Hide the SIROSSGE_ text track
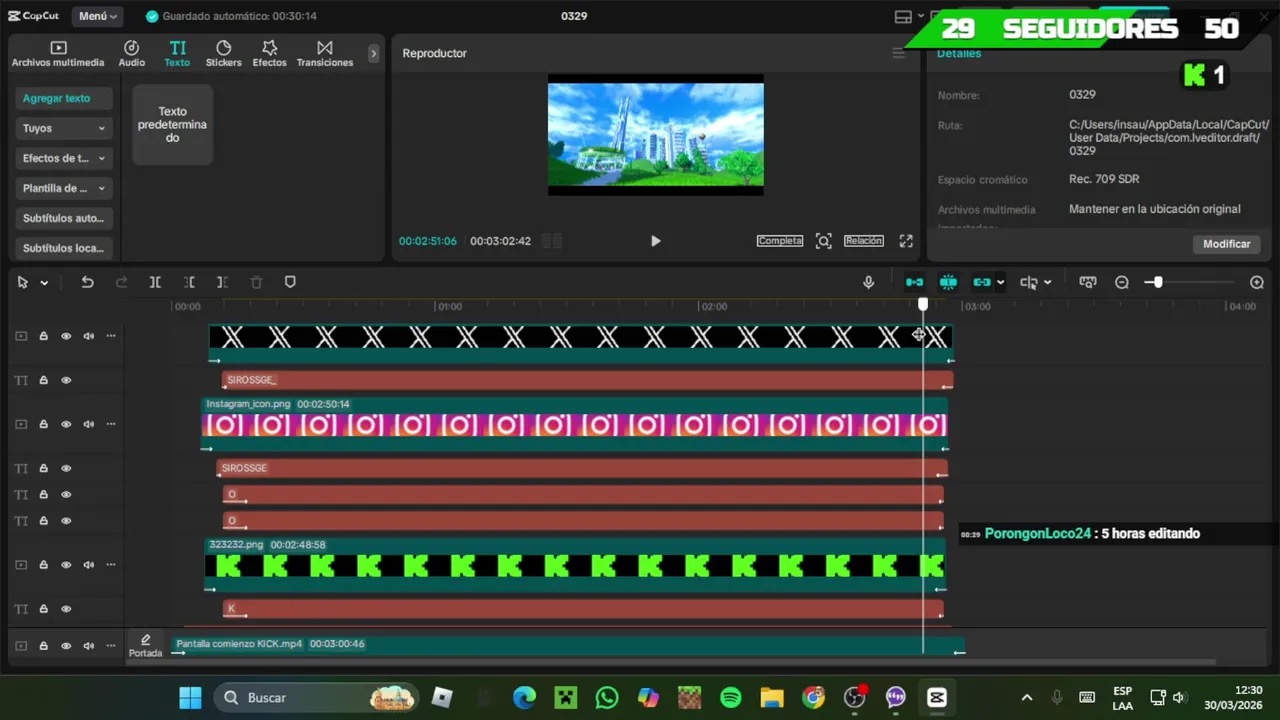The image size is (1280, 720). (x=66, y=380)
